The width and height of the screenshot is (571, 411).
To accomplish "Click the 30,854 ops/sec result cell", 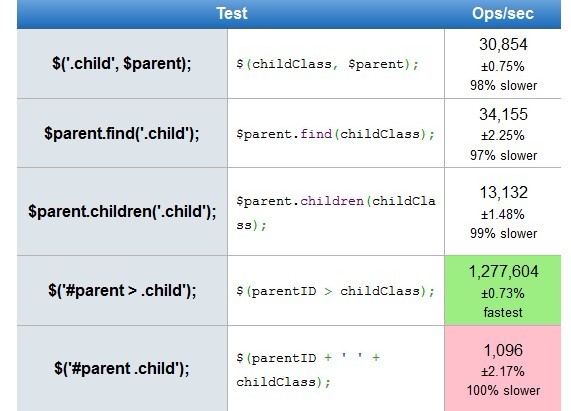I will [503, 64].
